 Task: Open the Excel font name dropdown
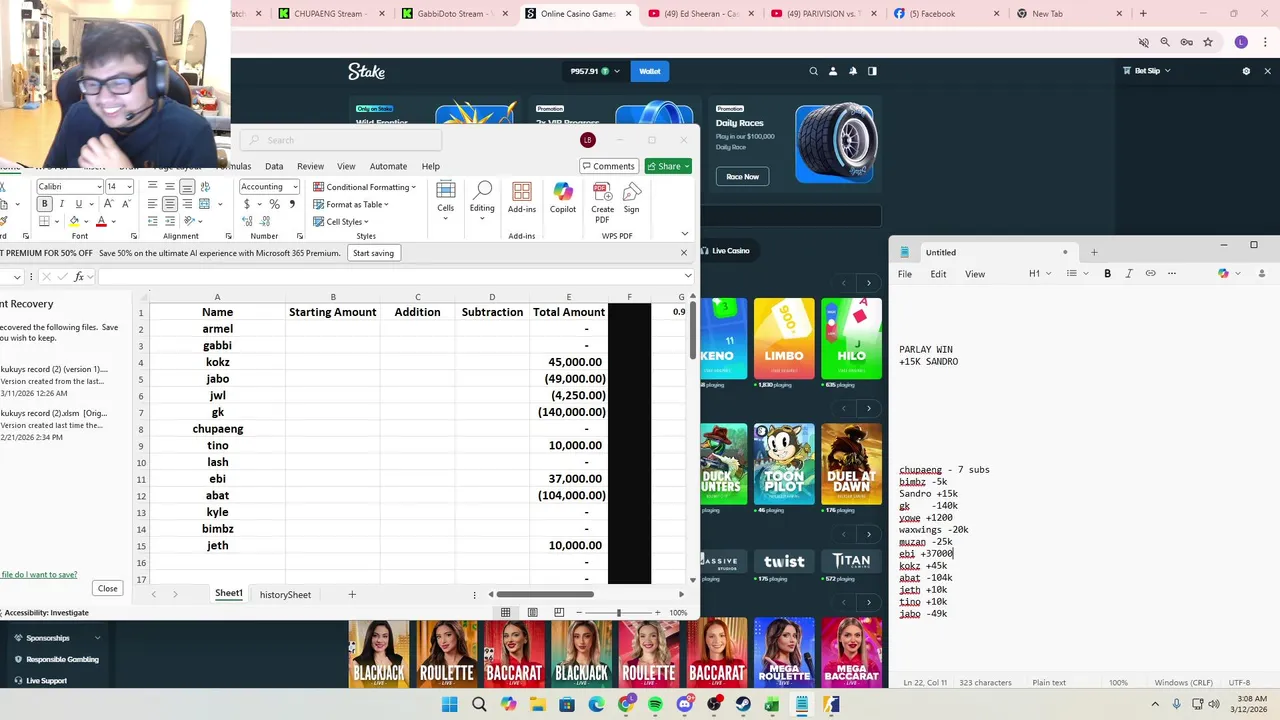tap(98, 187)
